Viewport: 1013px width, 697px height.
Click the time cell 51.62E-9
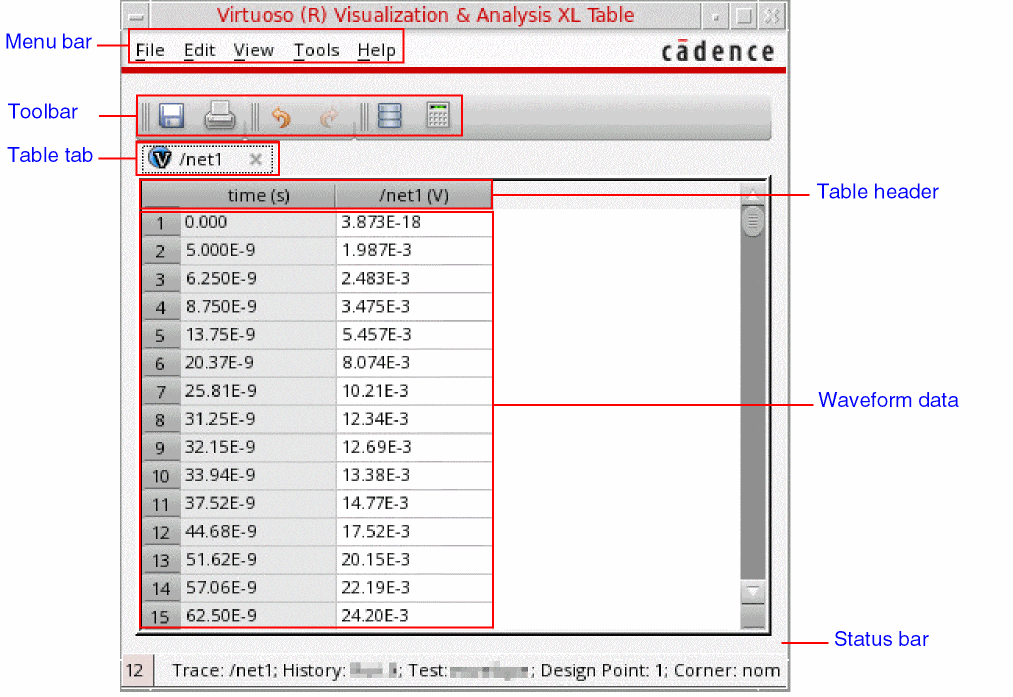258,560
